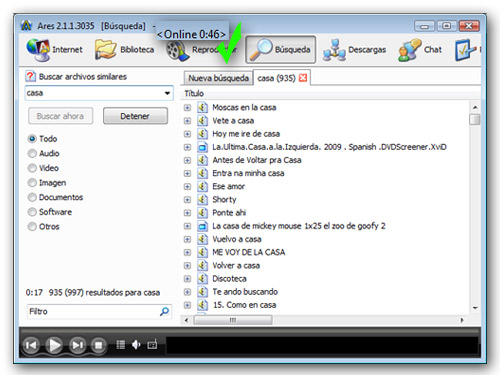Select the Otros file type filter
Screen dimensions: 500x375
(32, 227)
